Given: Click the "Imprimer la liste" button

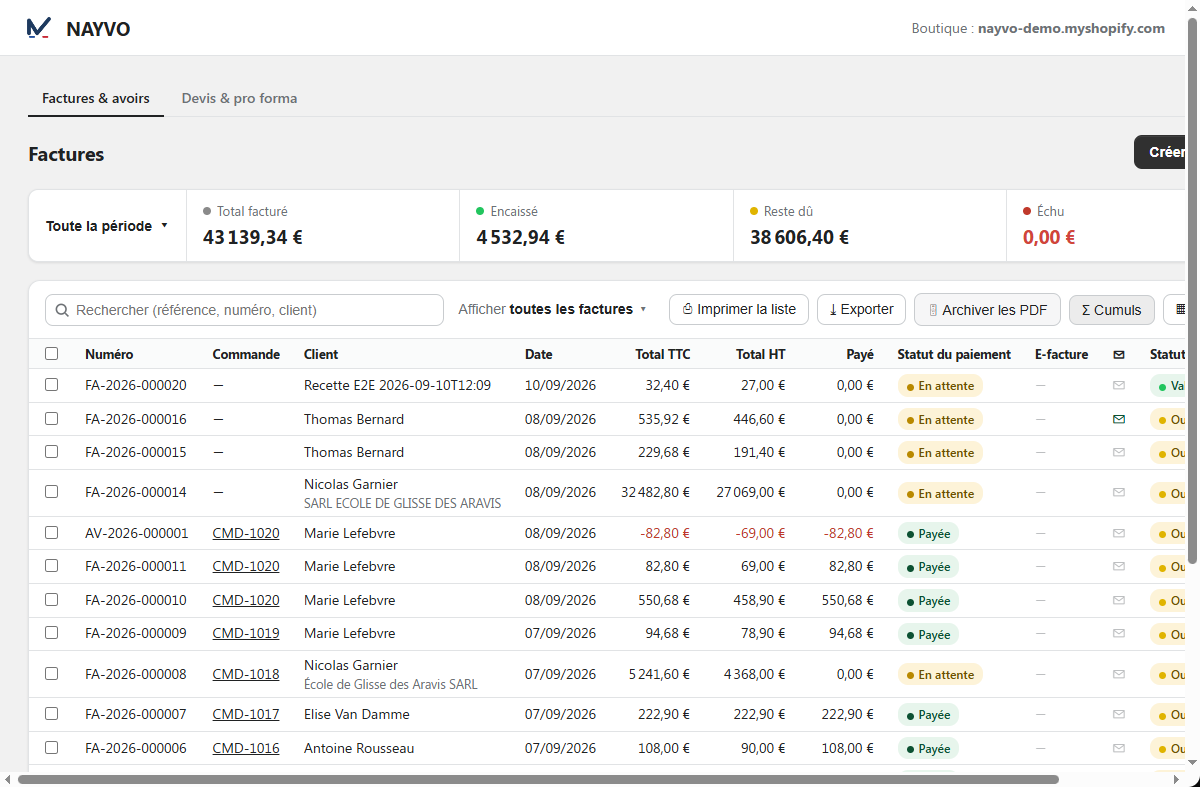Looking at the screenshot, I should pos(739,310).
